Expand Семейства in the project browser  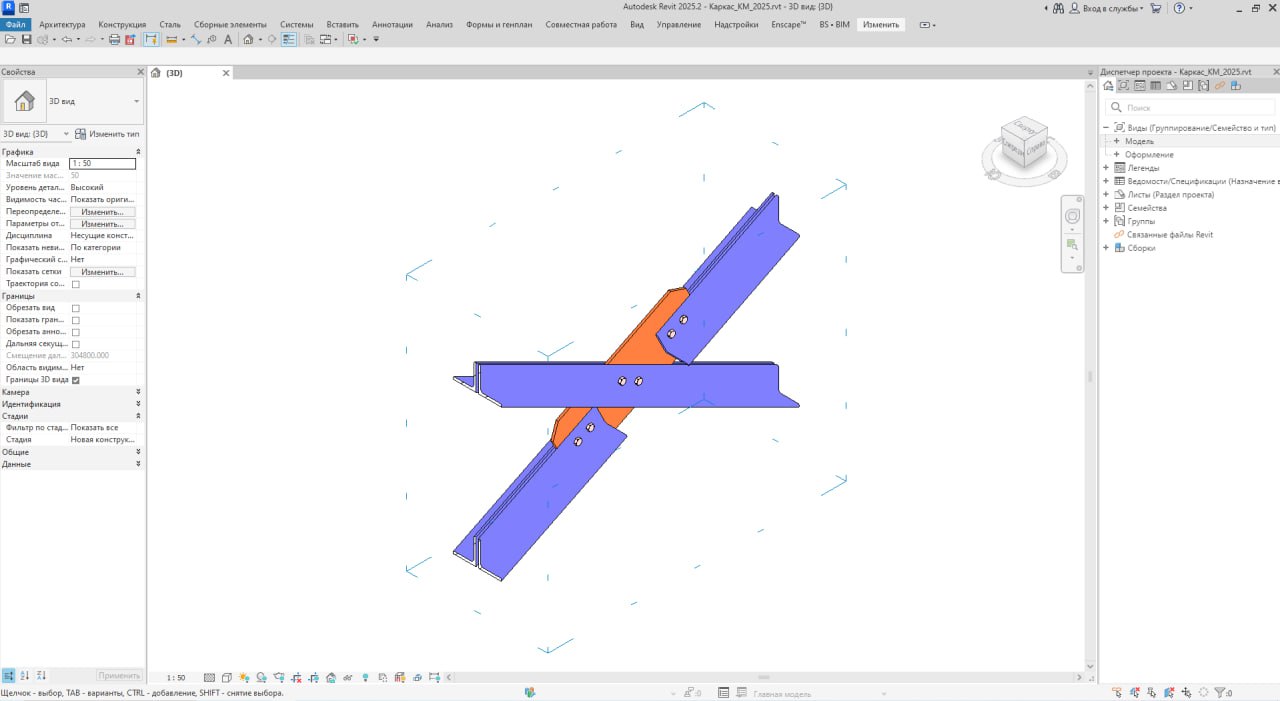1106,207
